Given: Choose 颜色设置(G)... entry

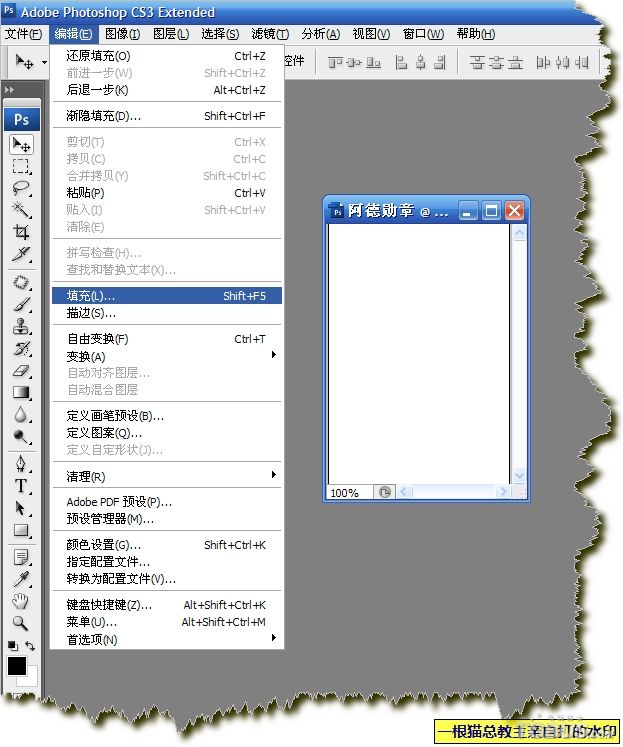Looking at the screenshot, I should 167,545.
